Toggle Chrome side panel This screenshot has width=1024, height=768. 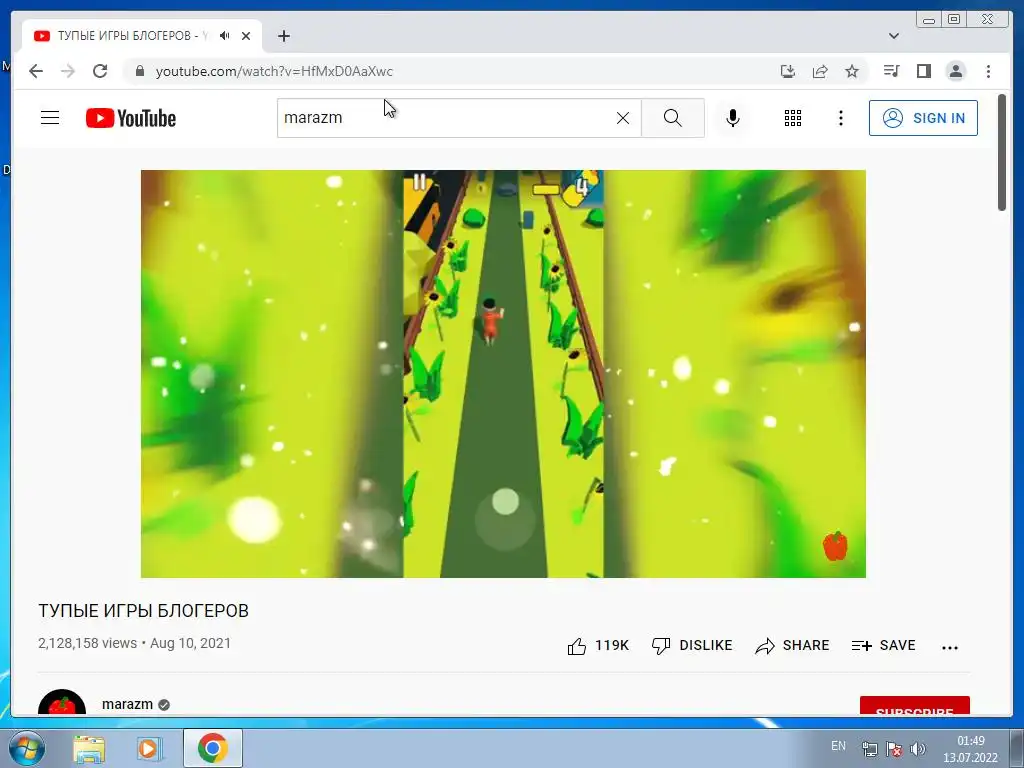pyautogui.click(x=923, y=71)
